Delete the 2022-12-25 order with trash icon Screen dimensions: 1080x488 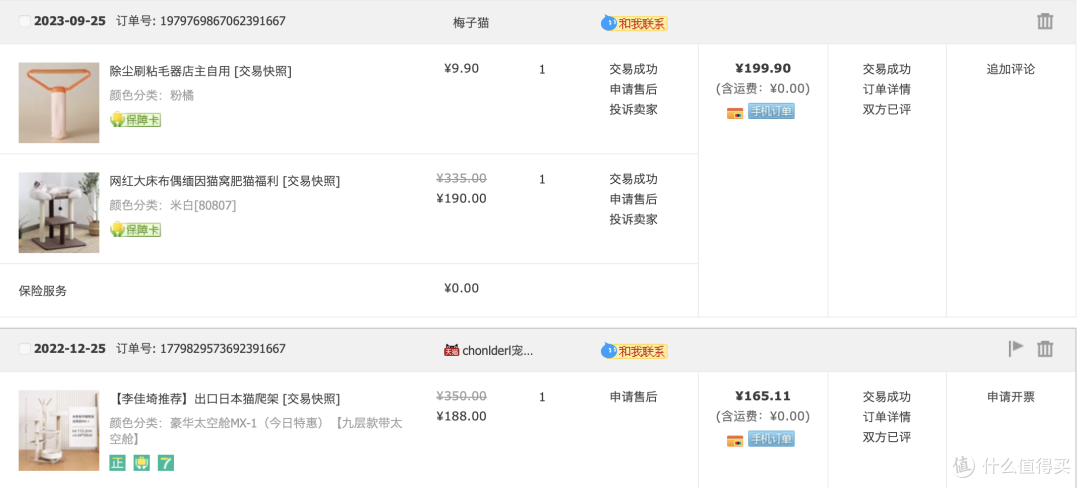(1045, 349)
